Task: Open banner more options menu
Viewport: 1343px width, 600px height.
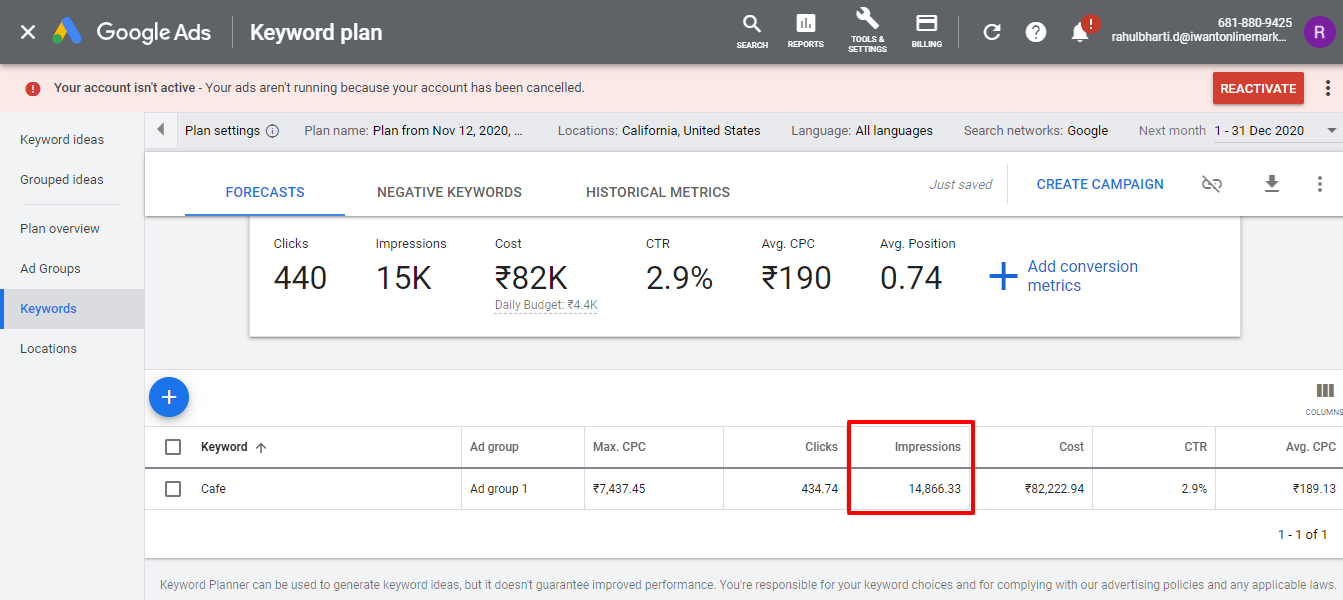Action: pos(1327,88)
